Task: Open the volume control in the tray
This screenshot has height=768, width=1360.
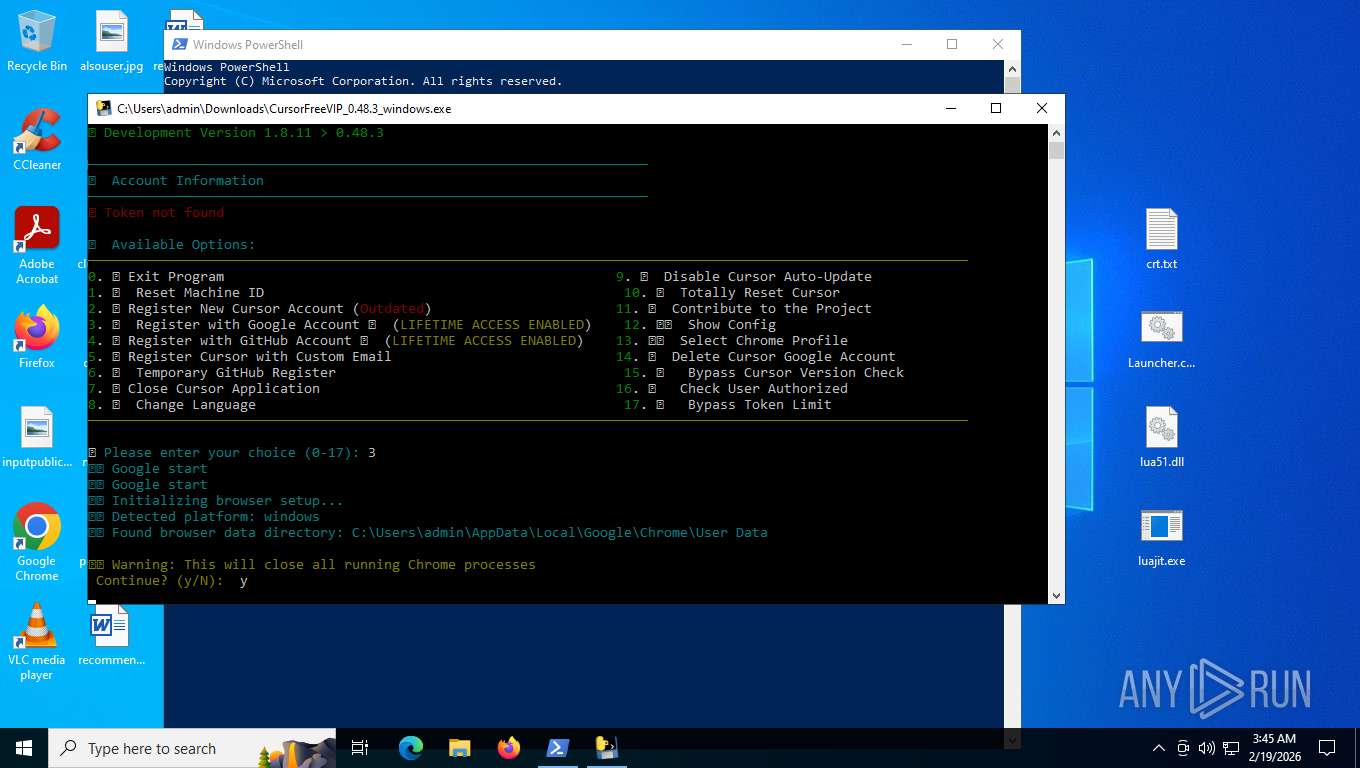Action: tap(1206, 748)
